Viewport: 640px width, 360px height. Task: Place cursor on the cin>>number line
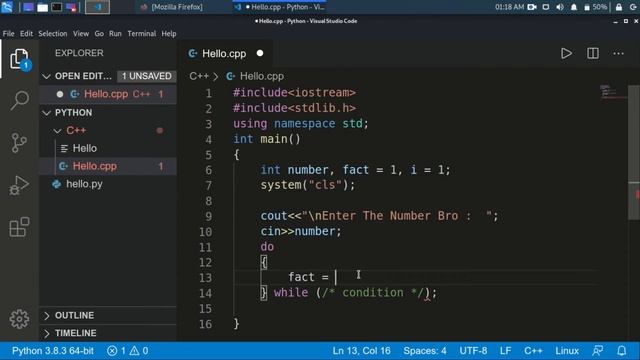coord(300,231)
